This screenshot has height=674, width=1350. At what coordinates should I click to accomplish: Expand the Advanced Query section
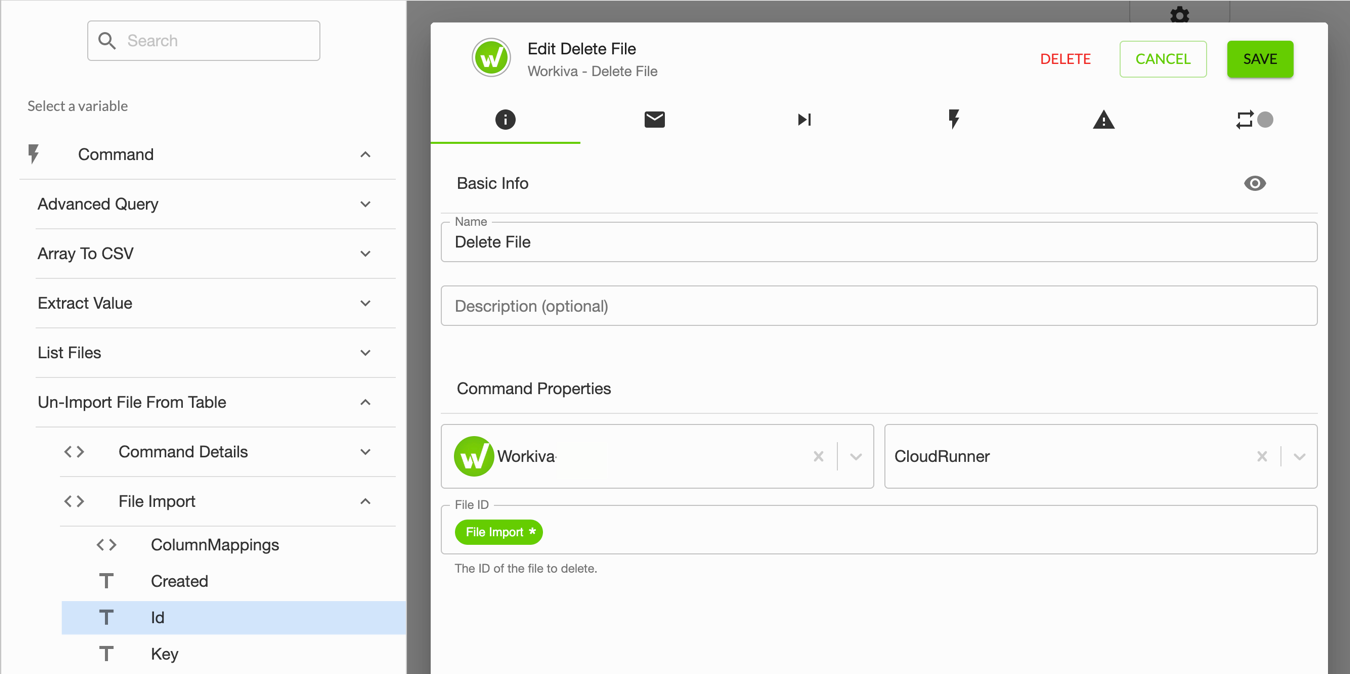365,204
